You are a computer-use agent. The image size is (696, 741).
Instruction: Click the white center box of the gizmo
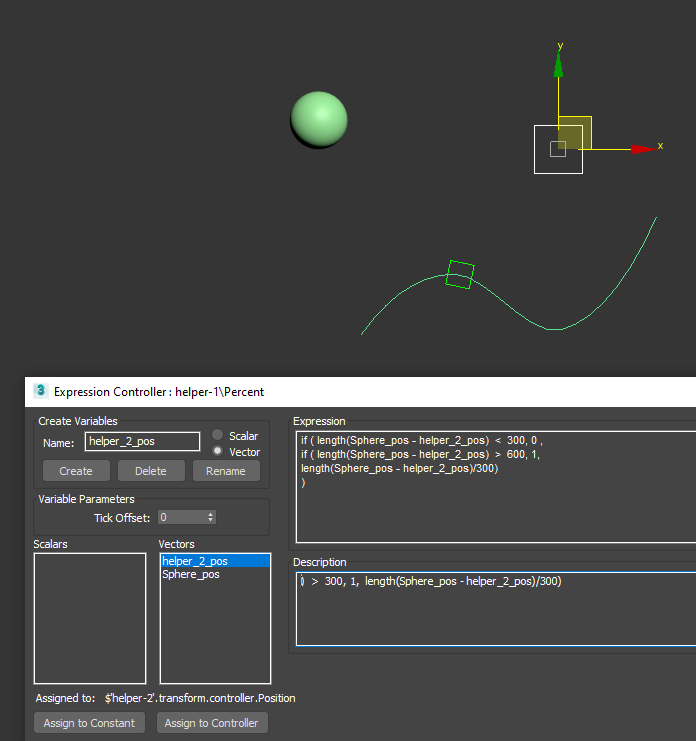(x=558, y=149)
